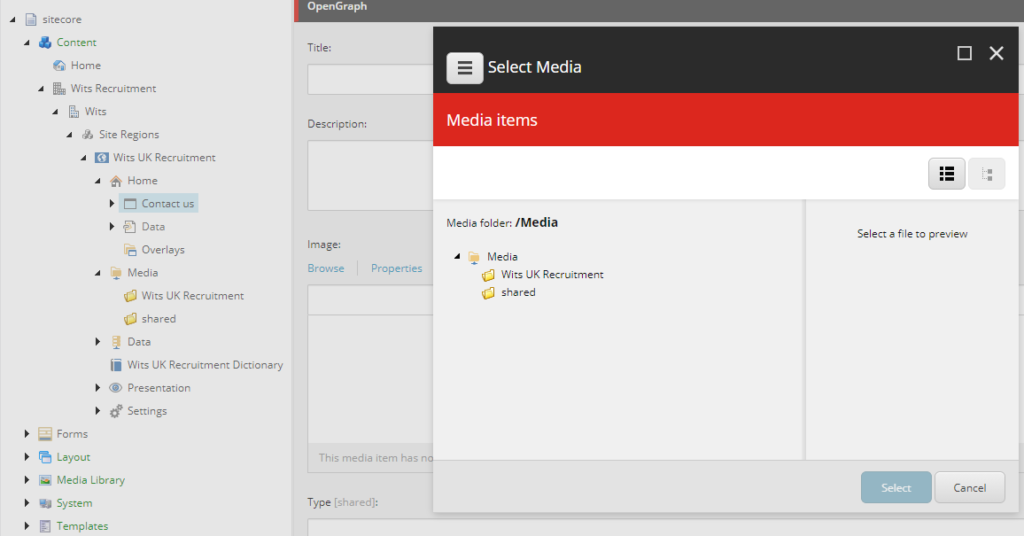Click the Cancel button
Screen dimensions: 1024x536
coord(970,488)
